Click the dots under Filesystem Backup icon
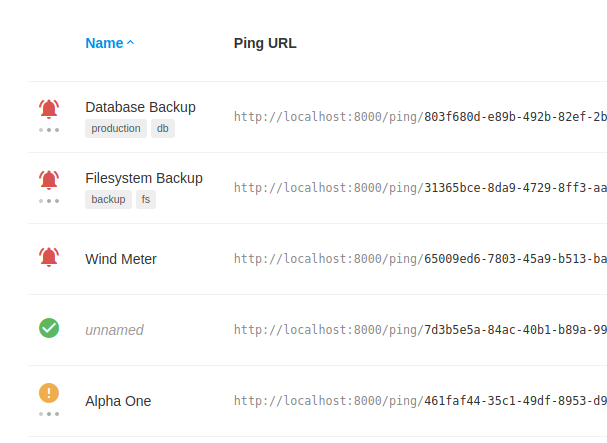This screenshot has width=607, height=443. click(49, 201)
